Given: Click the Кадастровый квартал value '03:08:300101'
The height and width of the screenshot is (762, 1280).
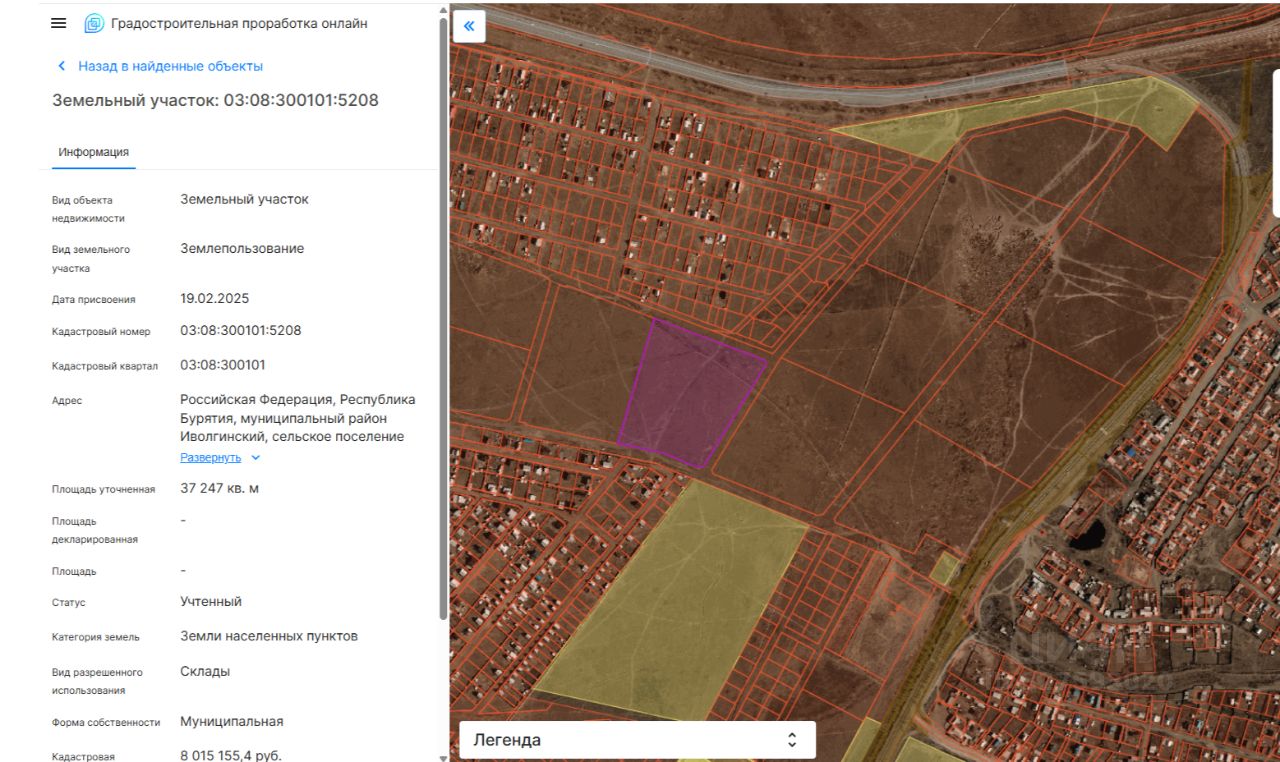Looking at the screenshot, I should coord(223,365).
